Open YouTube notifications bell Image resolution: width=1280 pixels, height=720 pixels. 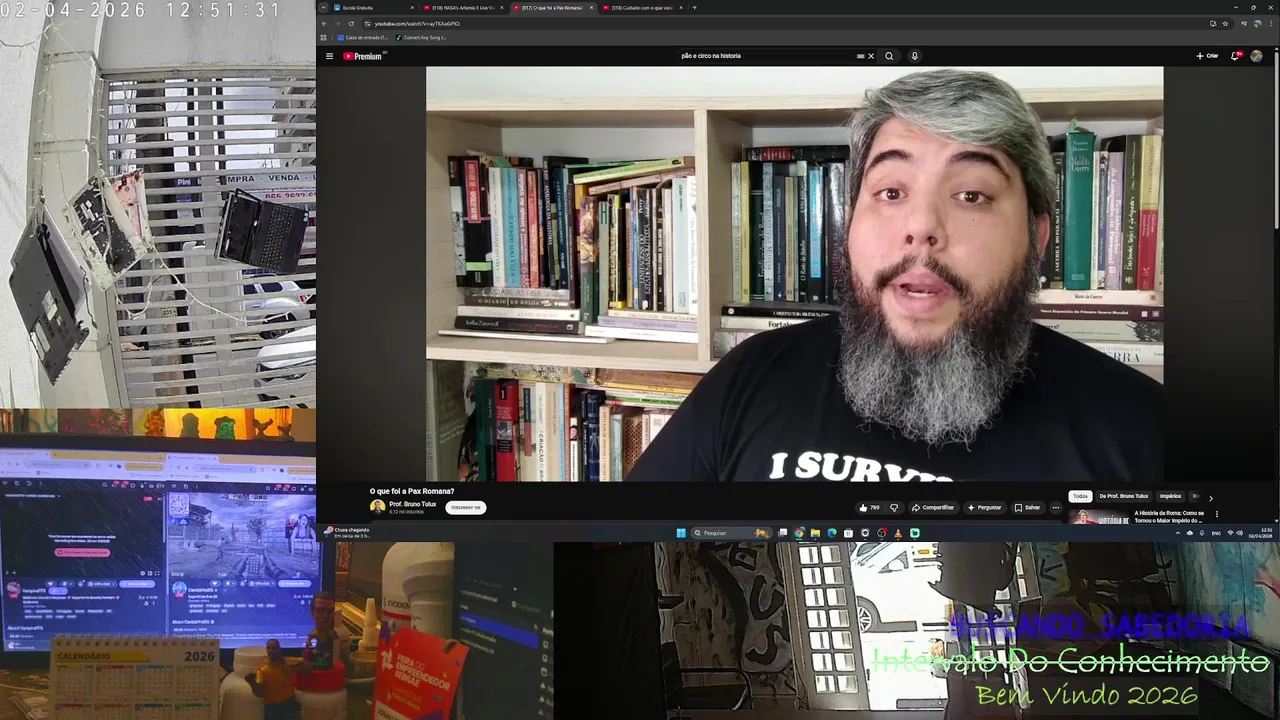point(1235,56)
